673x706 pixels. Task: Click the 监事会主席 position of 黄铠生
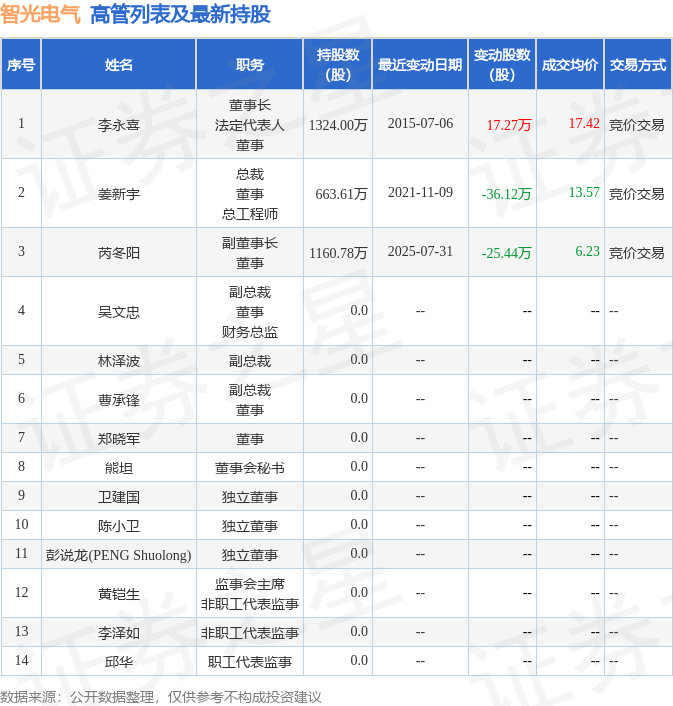point(250,584)
